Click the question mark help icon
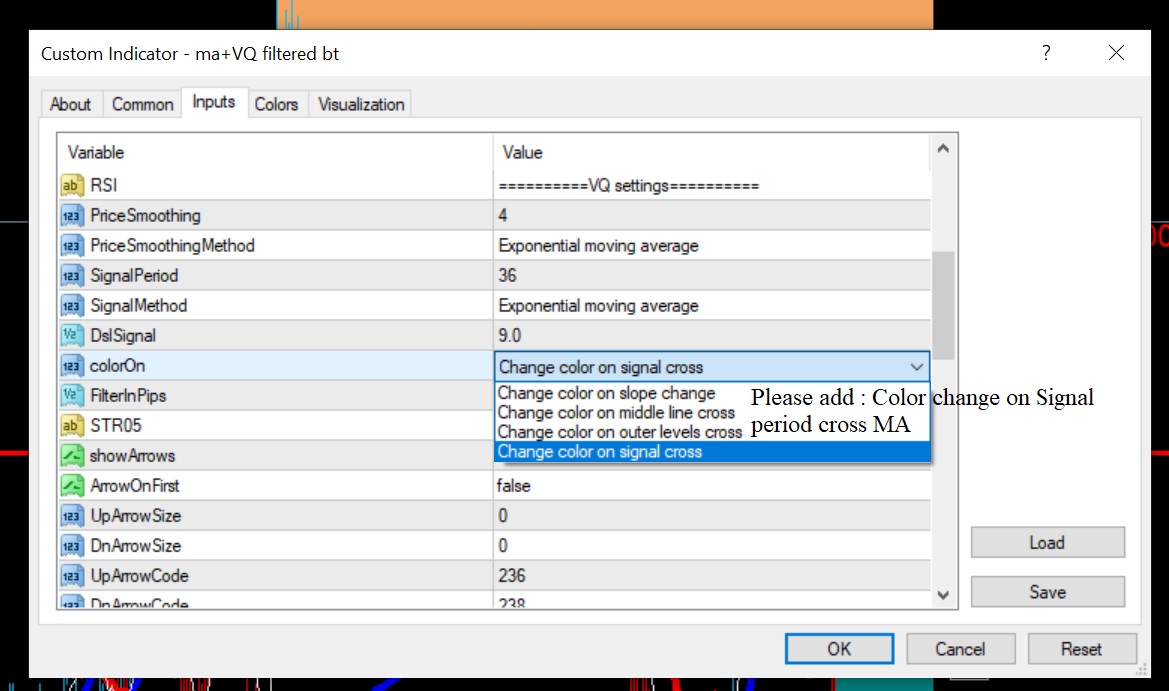The width and height of the screenshot is (1169, 691). click(1046, 53)
